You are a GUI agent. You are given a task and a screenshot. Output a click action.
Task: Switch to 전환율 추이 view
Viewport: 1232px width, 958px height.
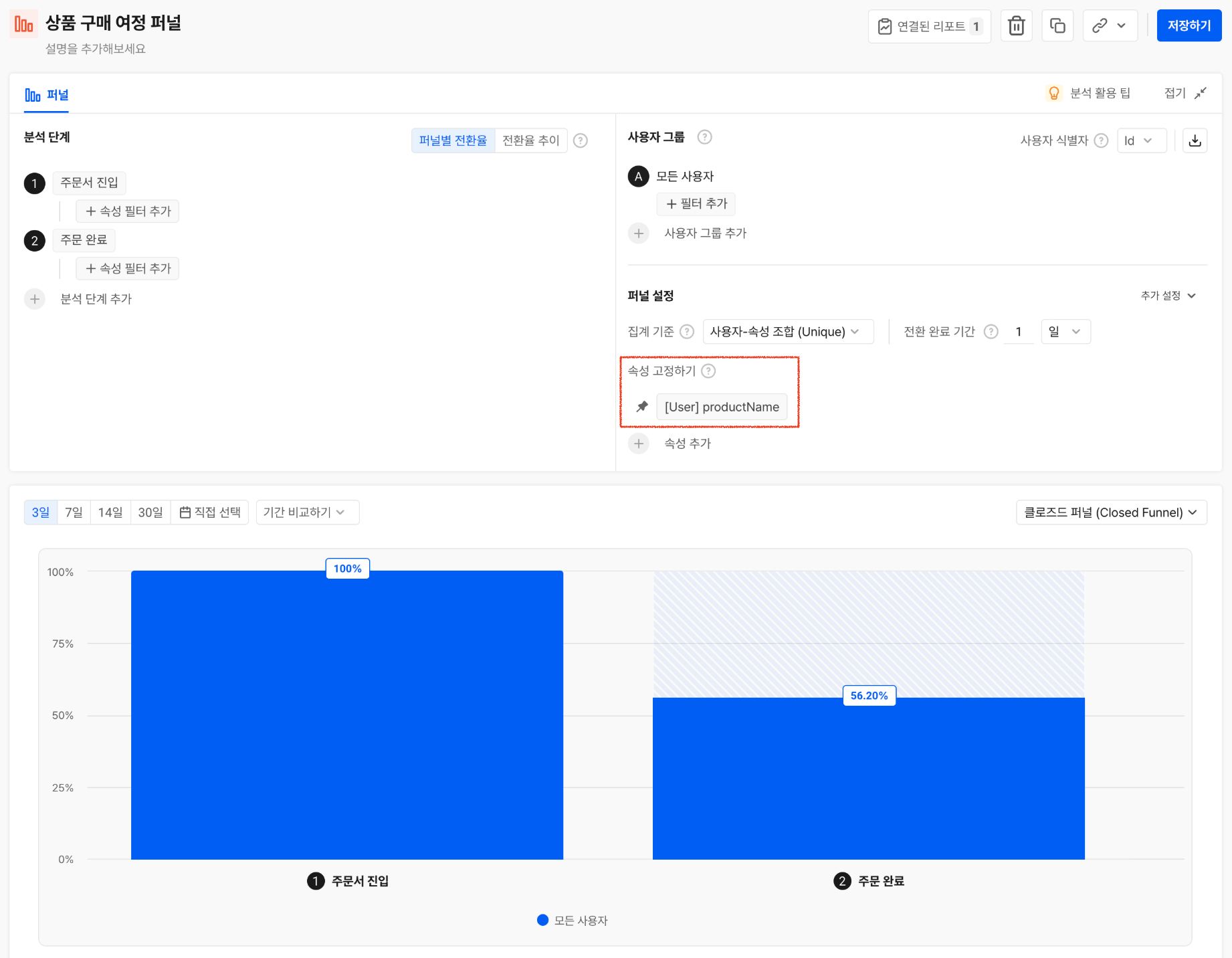(531, 140)
